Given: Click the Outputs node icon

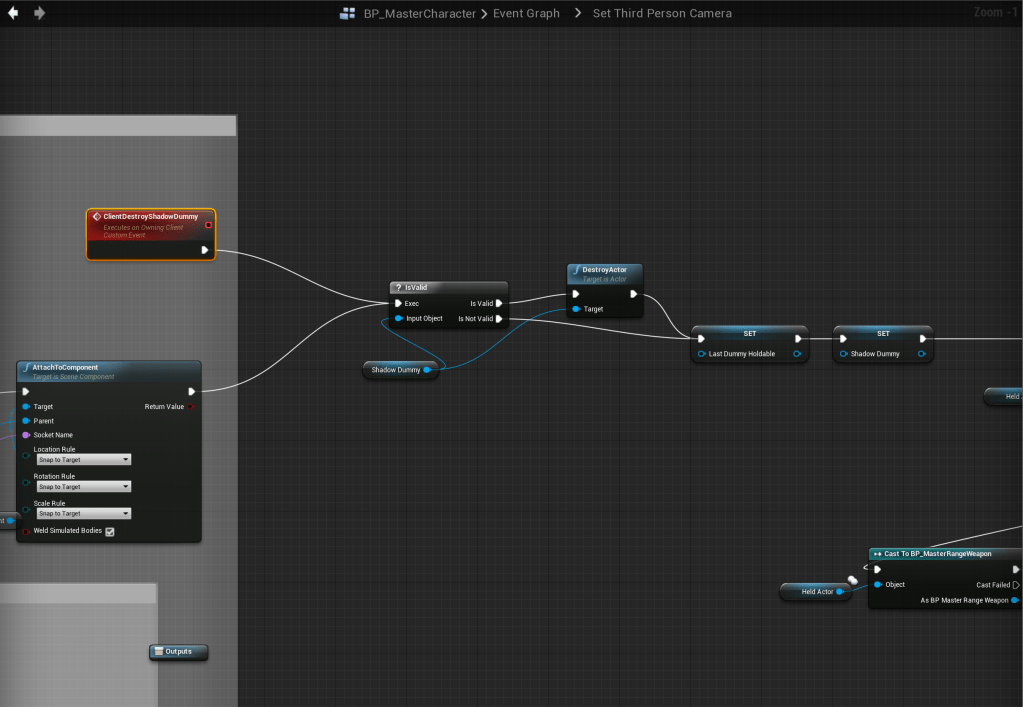Looking at the screenshot, I should pos(157,652).
